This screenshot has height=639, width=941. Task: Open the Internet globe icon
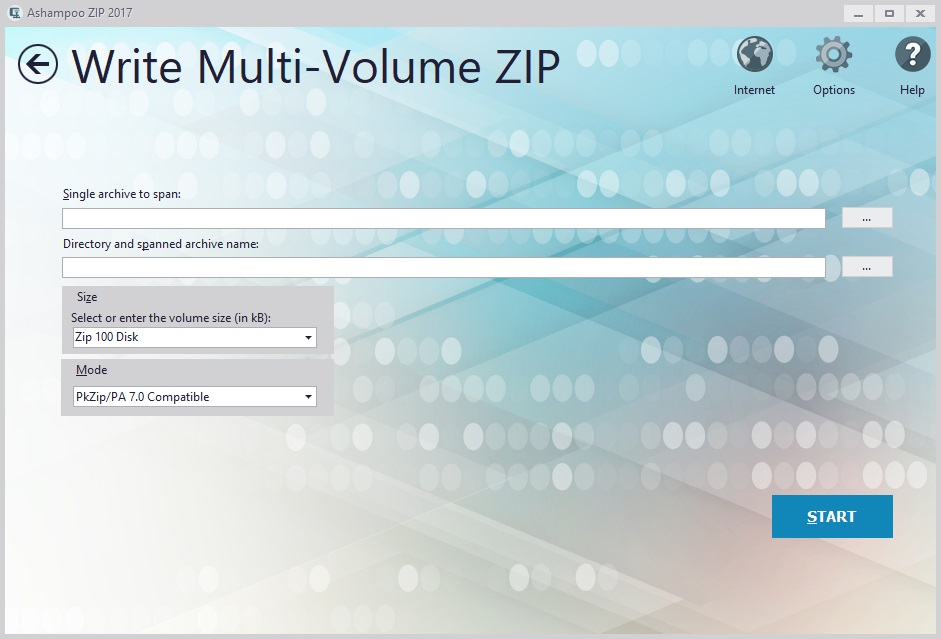point(754,55)
